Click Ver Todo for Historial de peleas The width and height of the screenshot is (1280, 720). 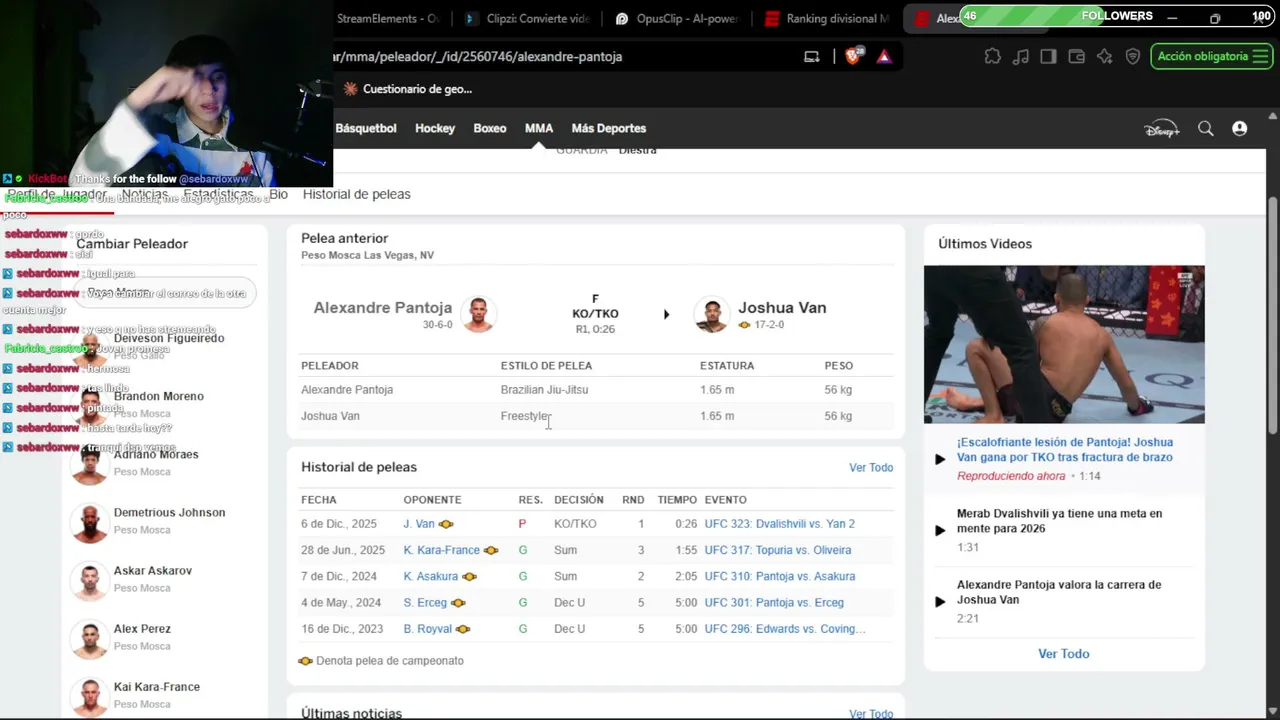coord(871,468)
